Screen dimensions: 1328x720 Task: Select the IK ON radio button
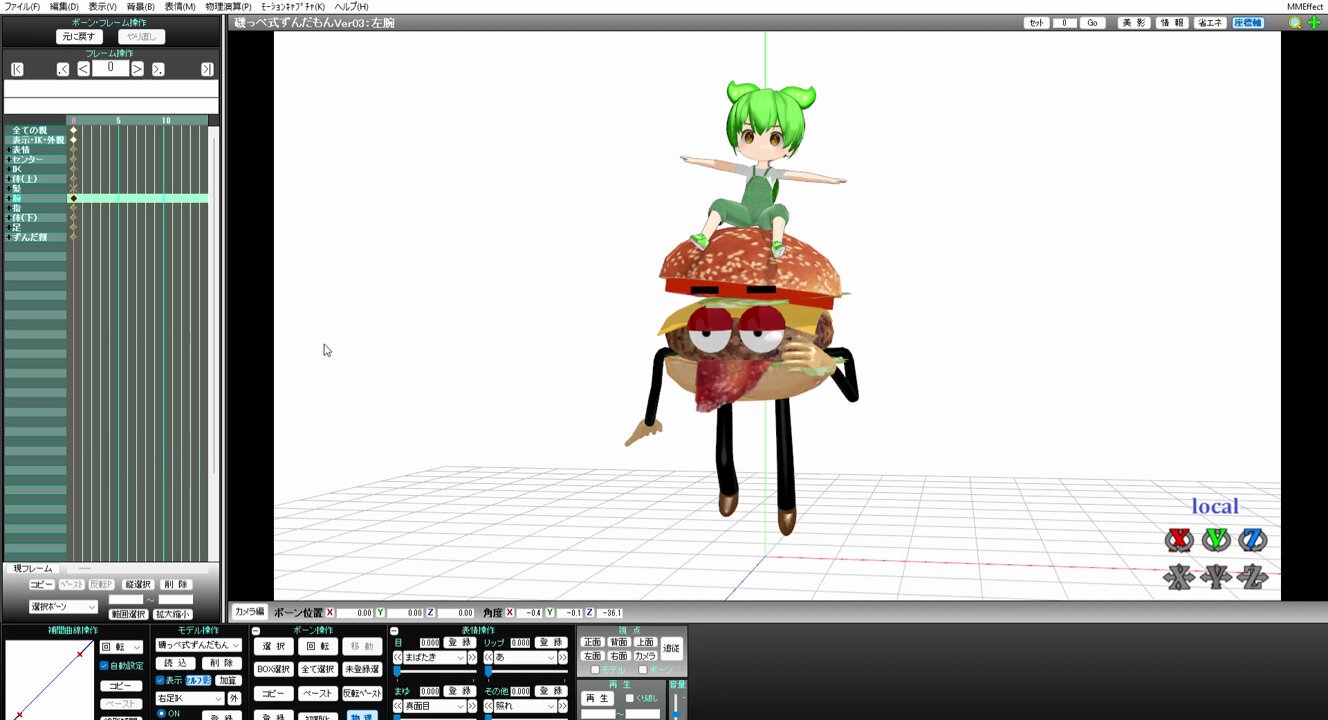pos(161,714)
